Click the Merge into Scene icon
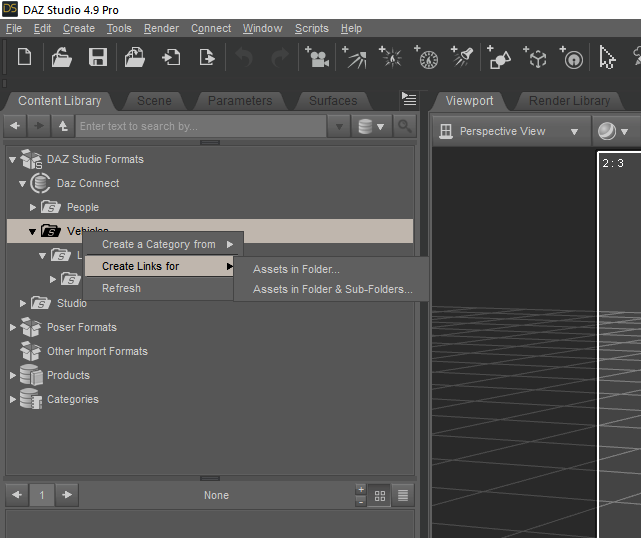641x538 pixels. click(134, 57)
